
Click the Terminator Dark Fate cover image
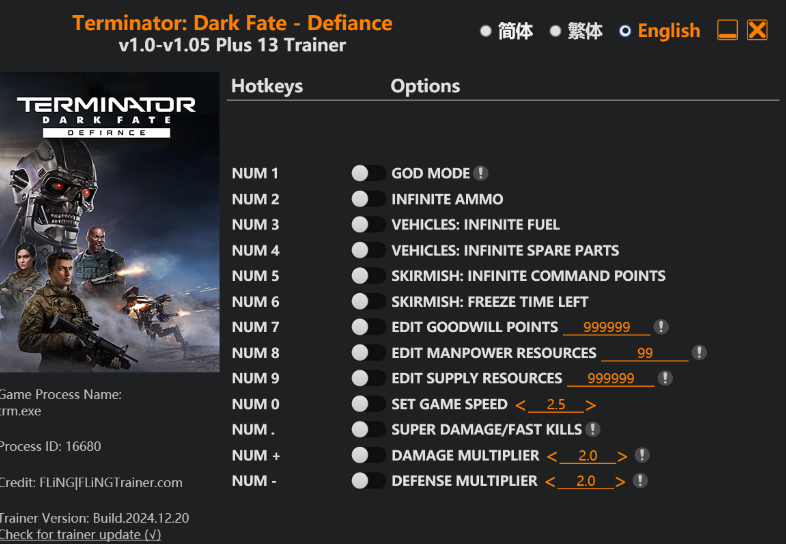(x=109, y=222)
